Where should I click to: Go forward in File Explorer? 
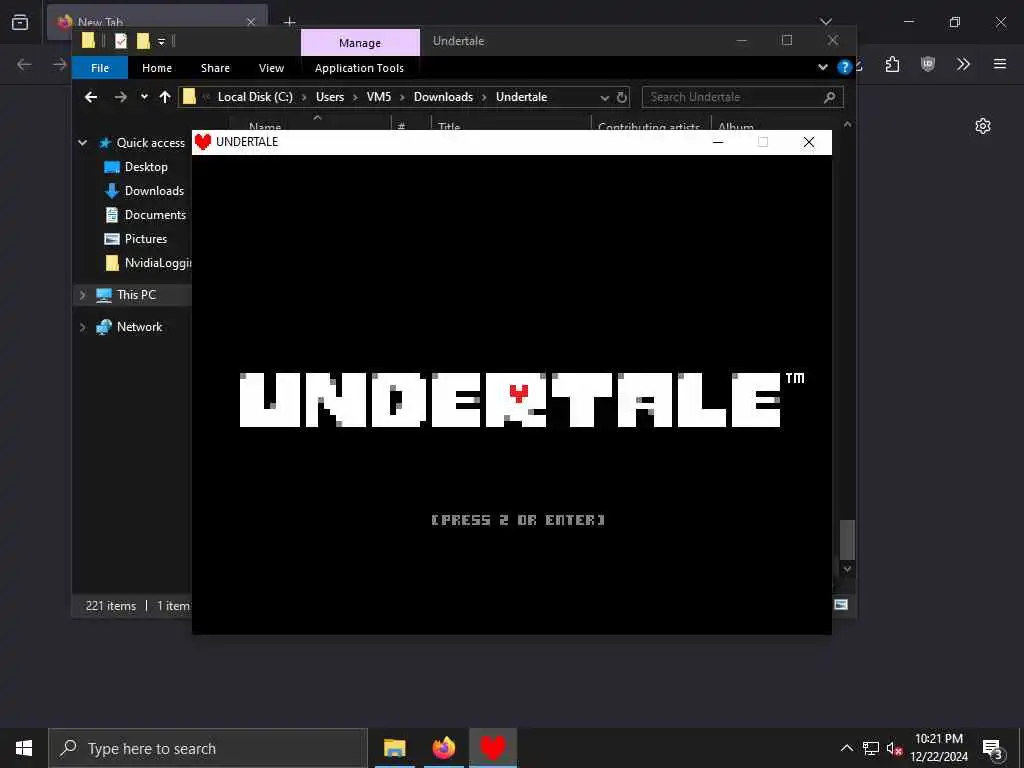[x=121, y=97]
